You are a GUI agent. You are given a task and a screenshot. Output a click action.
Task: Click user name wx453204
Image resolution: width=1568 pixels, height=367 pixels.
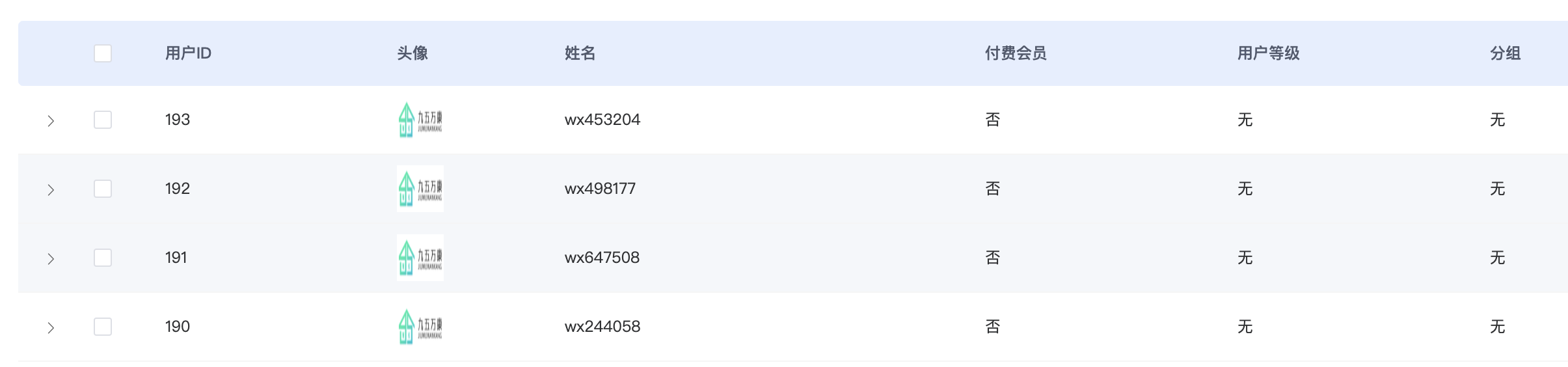(602, 120)
